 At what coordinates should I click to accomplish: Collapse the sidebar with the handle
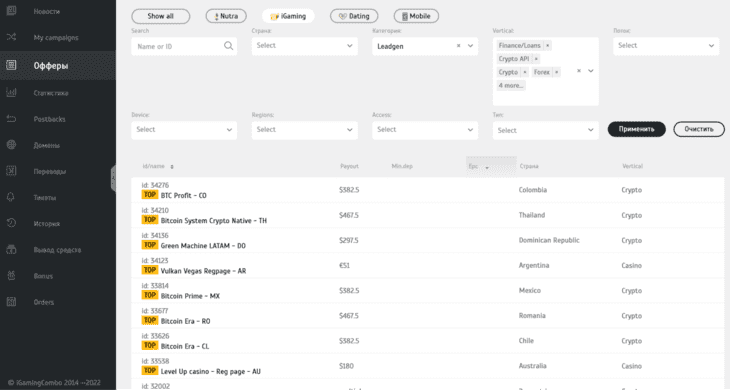(113, 178)
